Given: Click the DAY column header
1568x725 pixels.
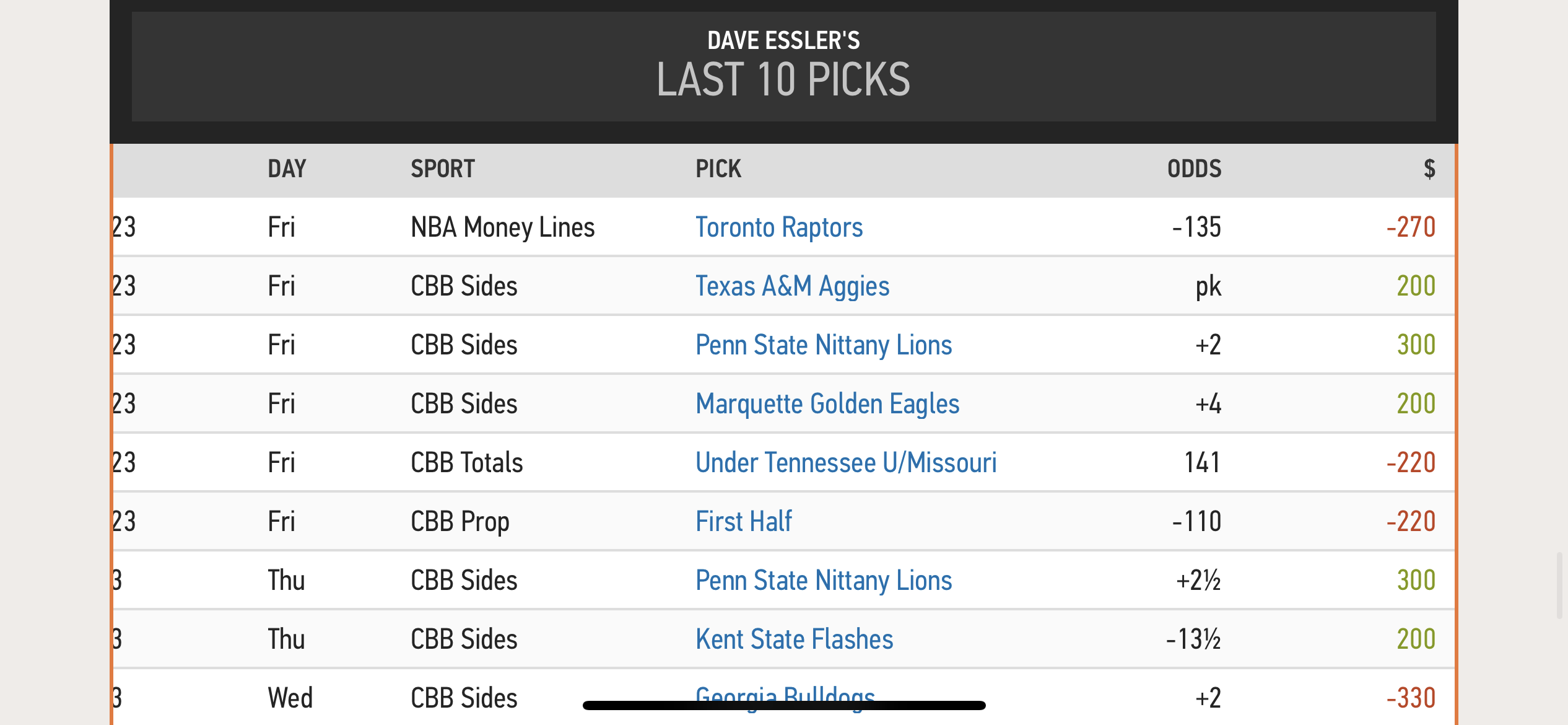Looking at the screenshot, I should point(287,169).
